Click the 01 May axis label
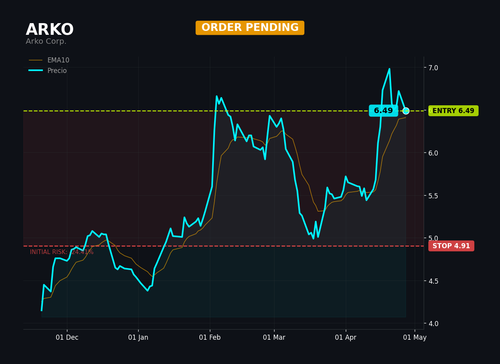The image size is (500, 364). pos(415,337)
